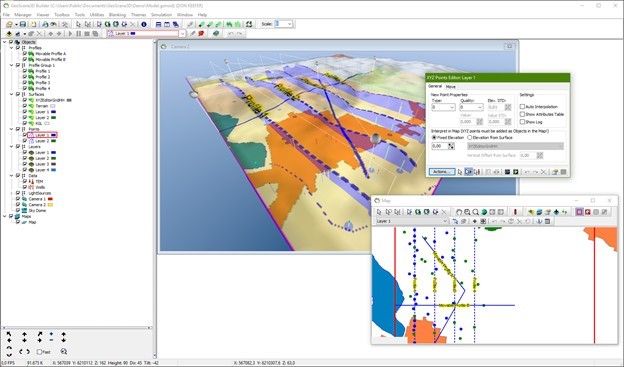Click the green globe icon in Map toolbar
Image resolution: width=624 pixels, height=367 pixels.
pyautogui.click(x=484, y=212)
